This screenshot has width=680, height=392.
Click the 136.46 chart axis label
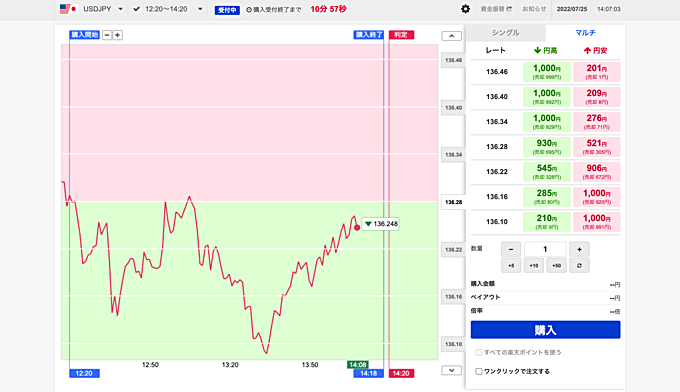[x=453, y=60]
